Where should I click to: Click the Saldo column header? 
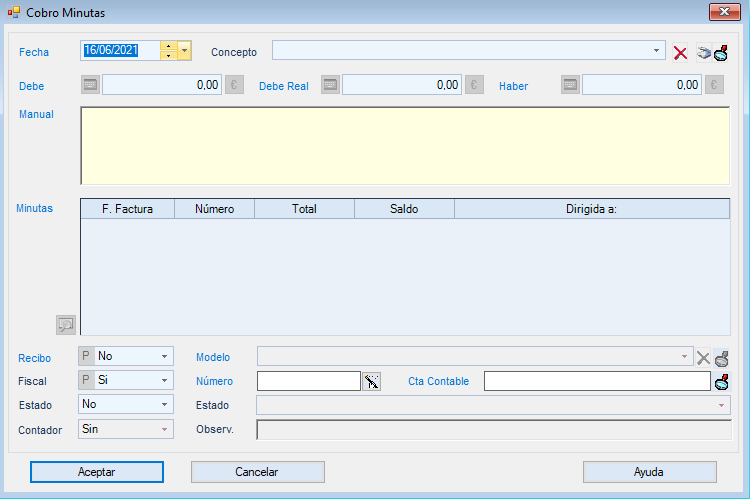click(404, 209)
